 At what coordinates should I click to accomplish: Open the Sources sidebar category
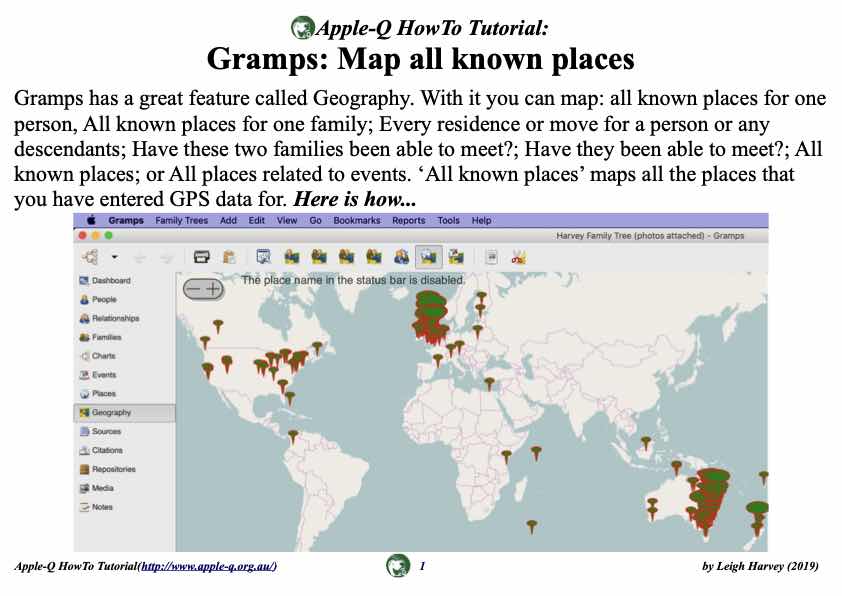100,431
